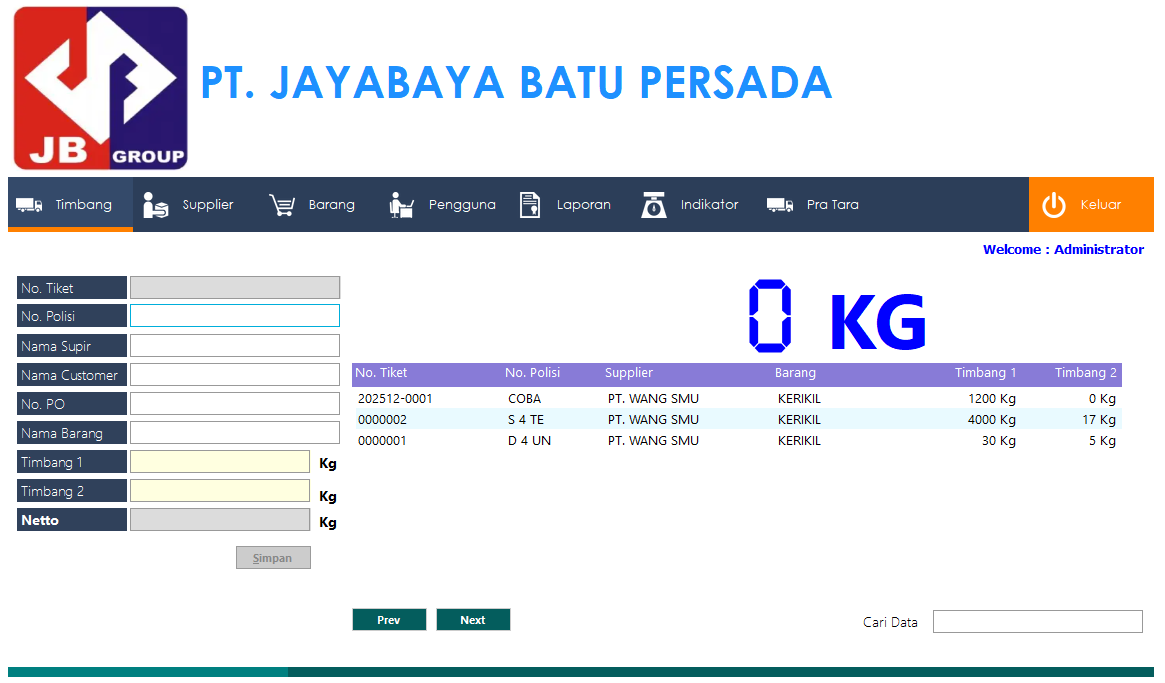This screenshot has width=1165, height=683.
Task: Go to the Barang menu
Action: click(312, 204)
